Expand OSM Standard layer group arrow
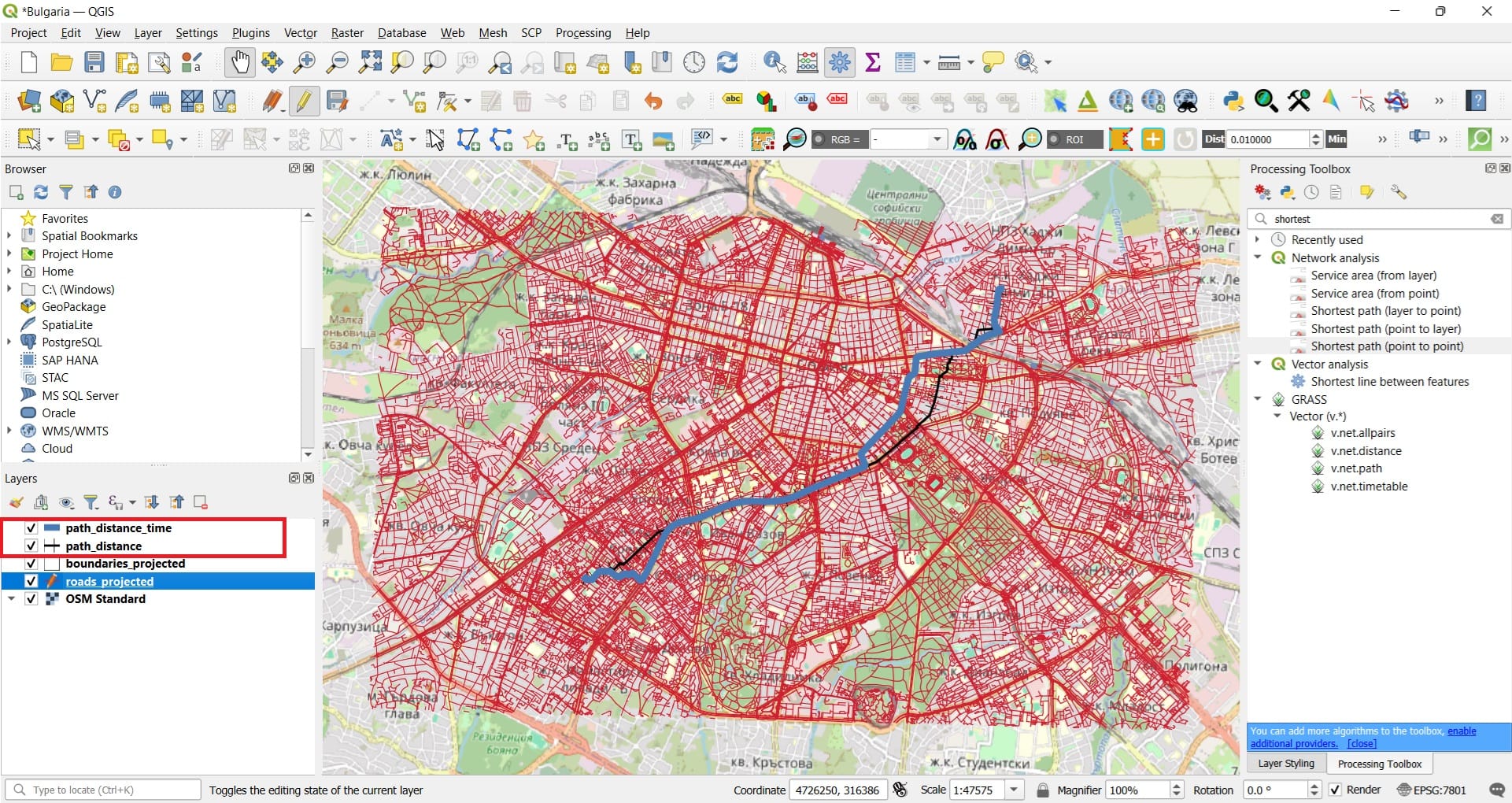The image size is (1512, 803). click(x=11, y=599)
